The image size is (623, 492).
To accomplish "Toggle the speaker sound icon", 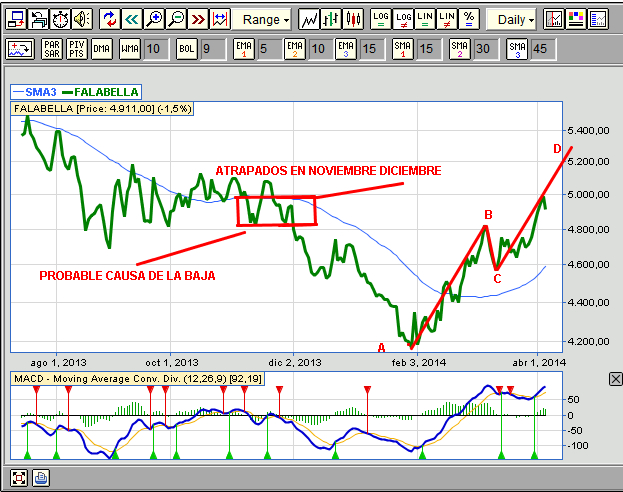I will tap(82, 19).
